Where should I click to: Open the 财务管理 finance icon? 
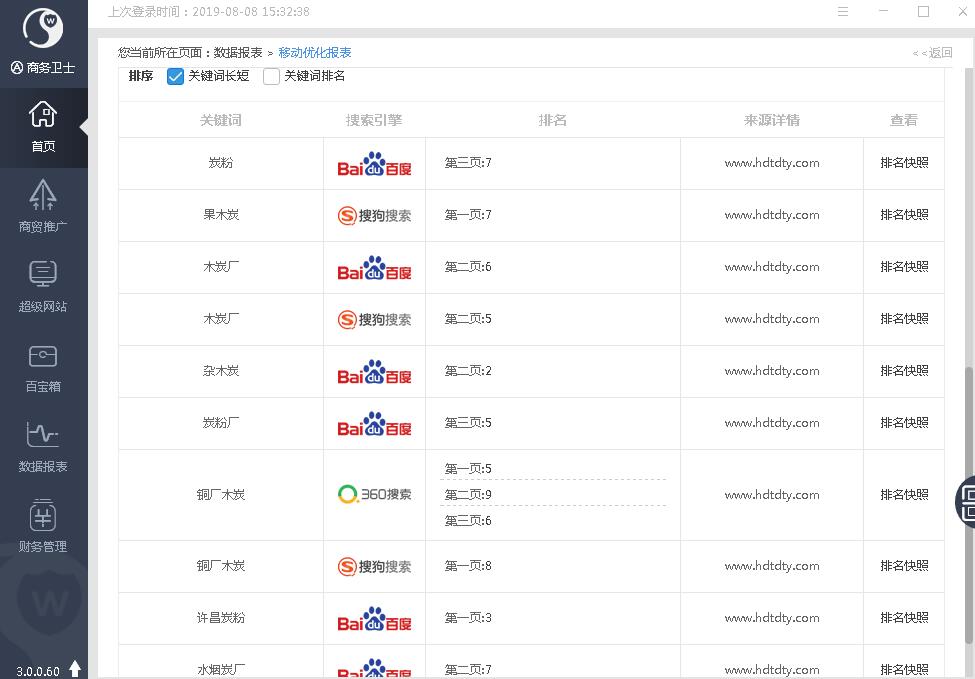tap(43, 515)
